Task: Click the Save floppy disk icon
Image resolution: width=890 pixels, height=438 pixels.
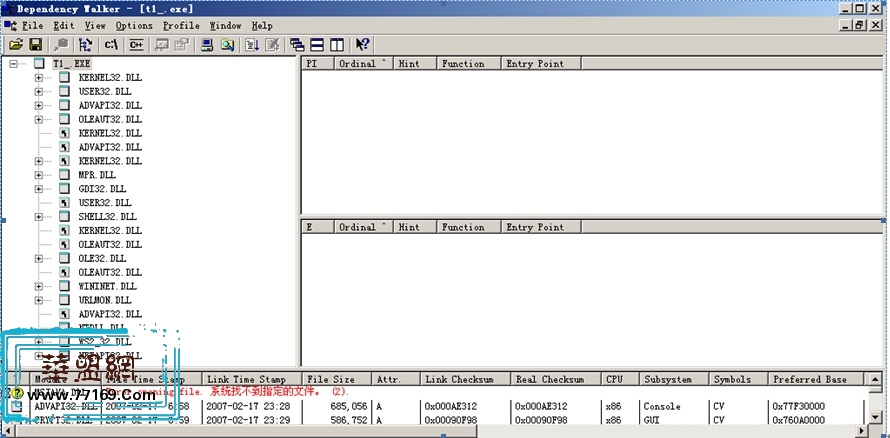Action: tap(35, 44)
